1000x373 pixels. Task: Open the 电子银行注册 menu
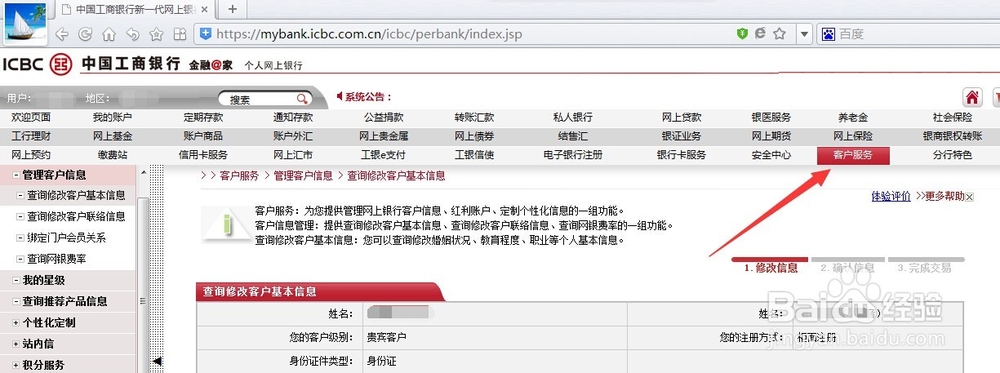(573, 155)
